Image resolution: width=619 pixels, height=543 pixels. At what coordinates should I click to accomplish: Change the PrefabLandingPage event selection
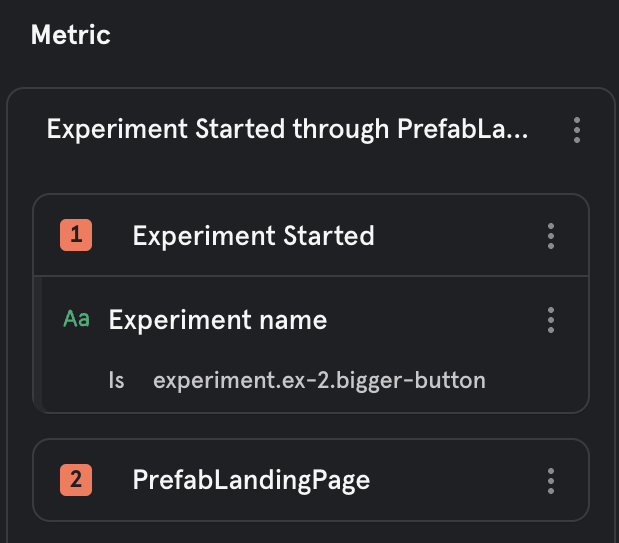(251, 480)
